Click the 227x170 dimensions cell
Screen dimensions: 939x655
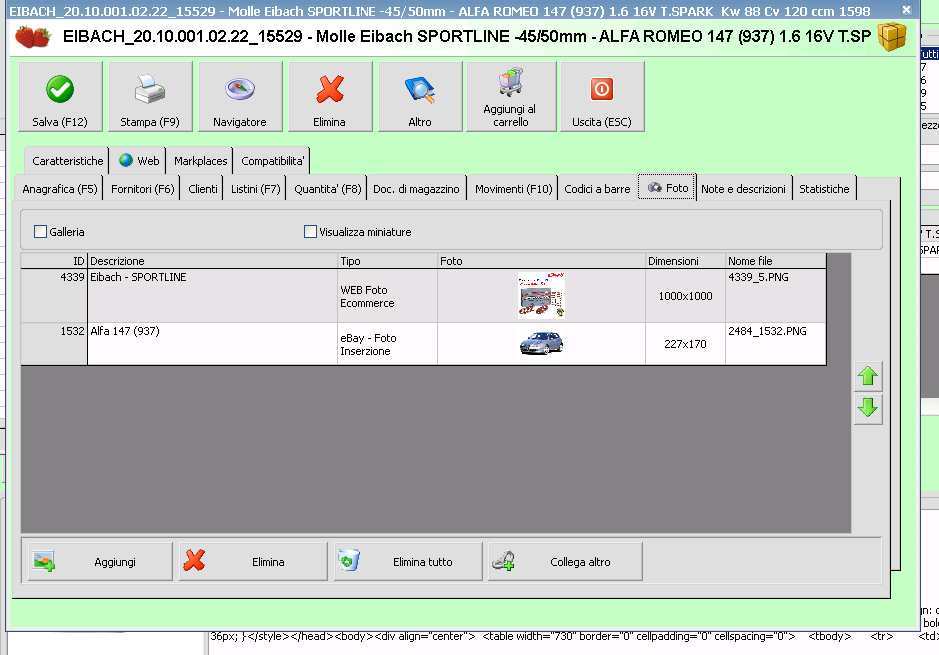point(686,344)
